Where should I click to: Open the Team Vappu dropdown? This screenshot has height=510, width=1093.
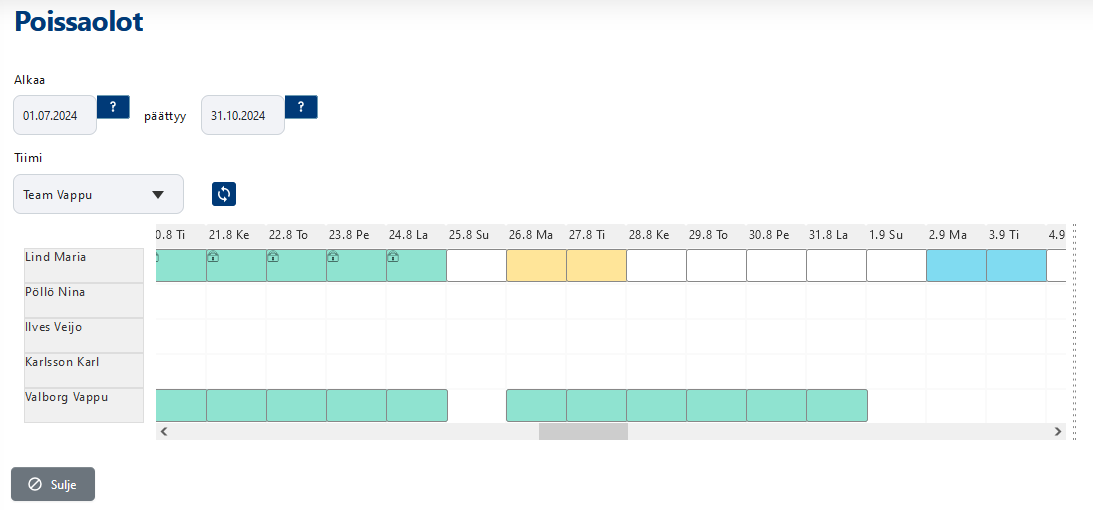(x=98, y=194)
